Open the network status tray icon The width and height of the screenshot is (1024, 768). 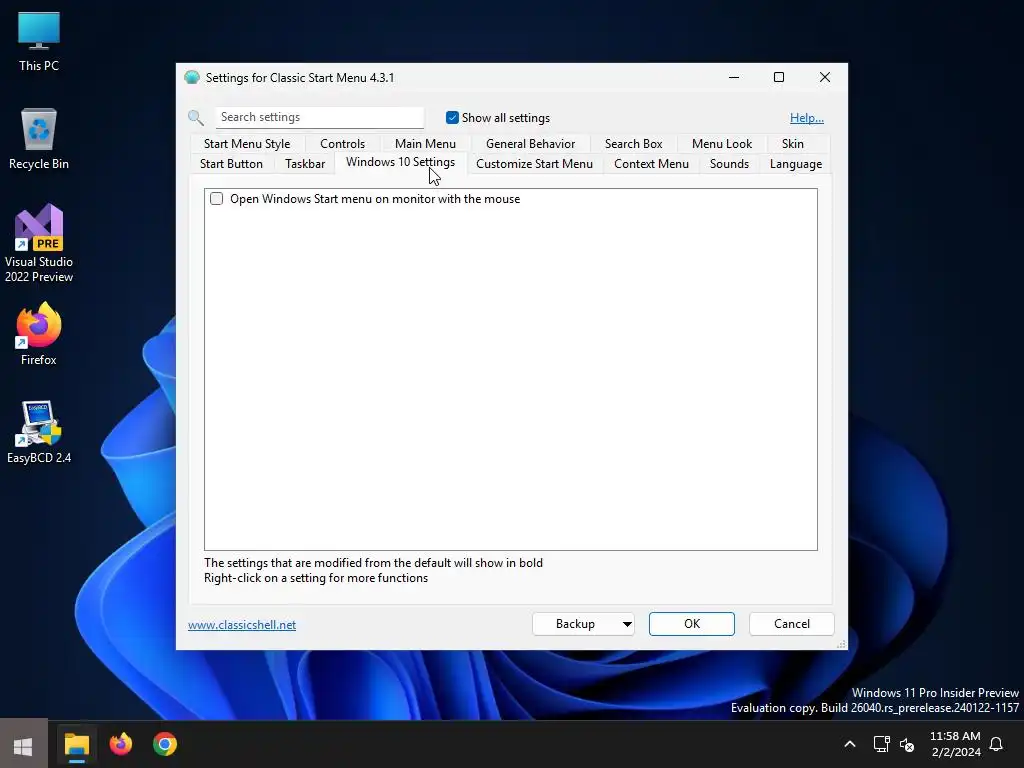(882, 744)
